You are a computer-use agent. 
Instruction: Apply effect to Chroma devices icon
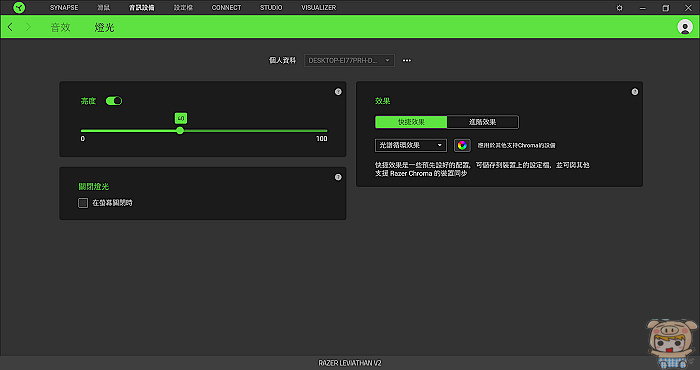(x=462, y=145)
